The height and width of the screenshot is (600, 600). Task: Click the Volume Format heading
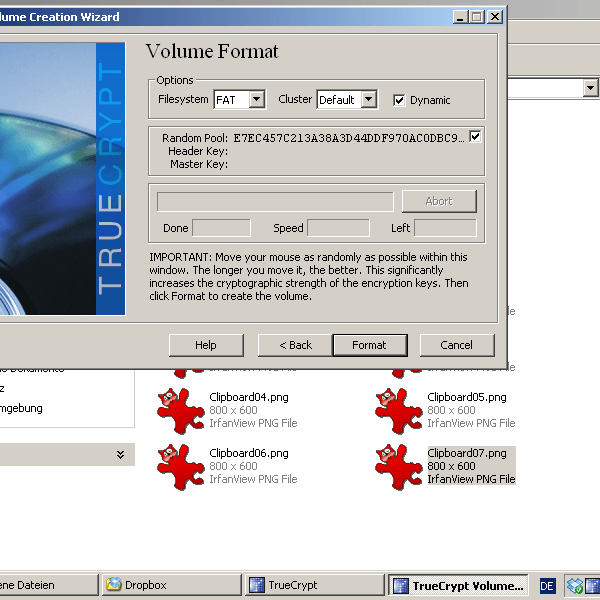coord(212,51)
